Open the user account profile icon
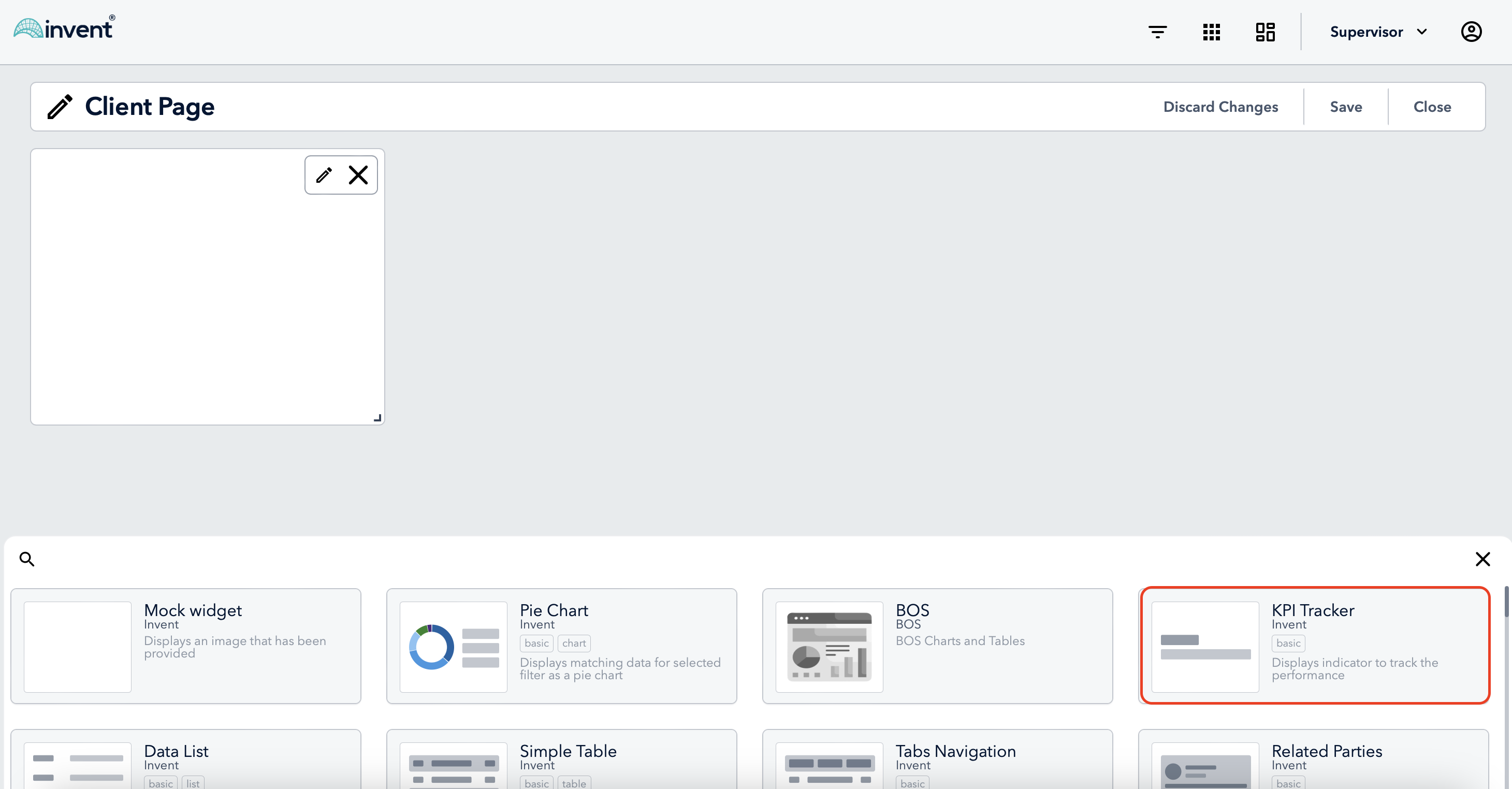1512x789 pixels. [1472, 32]
